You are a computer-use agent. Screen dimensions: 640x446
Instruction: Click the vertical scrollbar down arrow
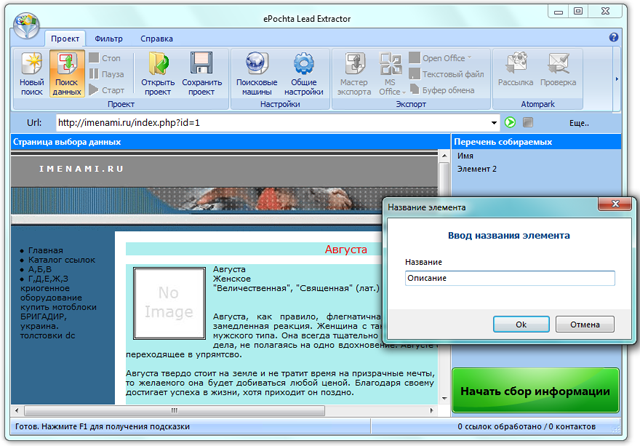pyautogui.click(x=444, y=398)
